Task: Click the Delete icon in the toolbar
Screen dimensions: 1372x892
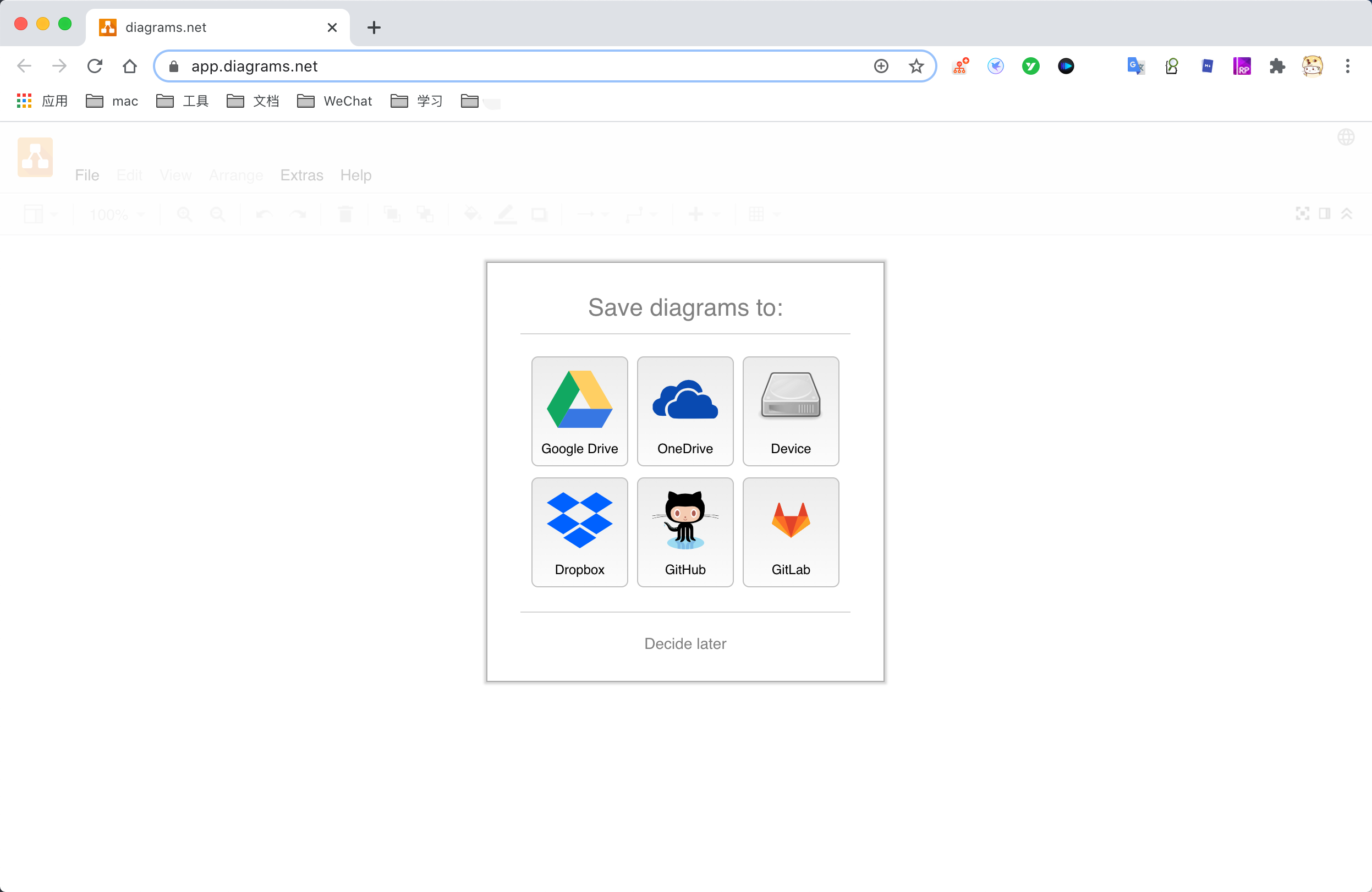Action: [345, 214]
